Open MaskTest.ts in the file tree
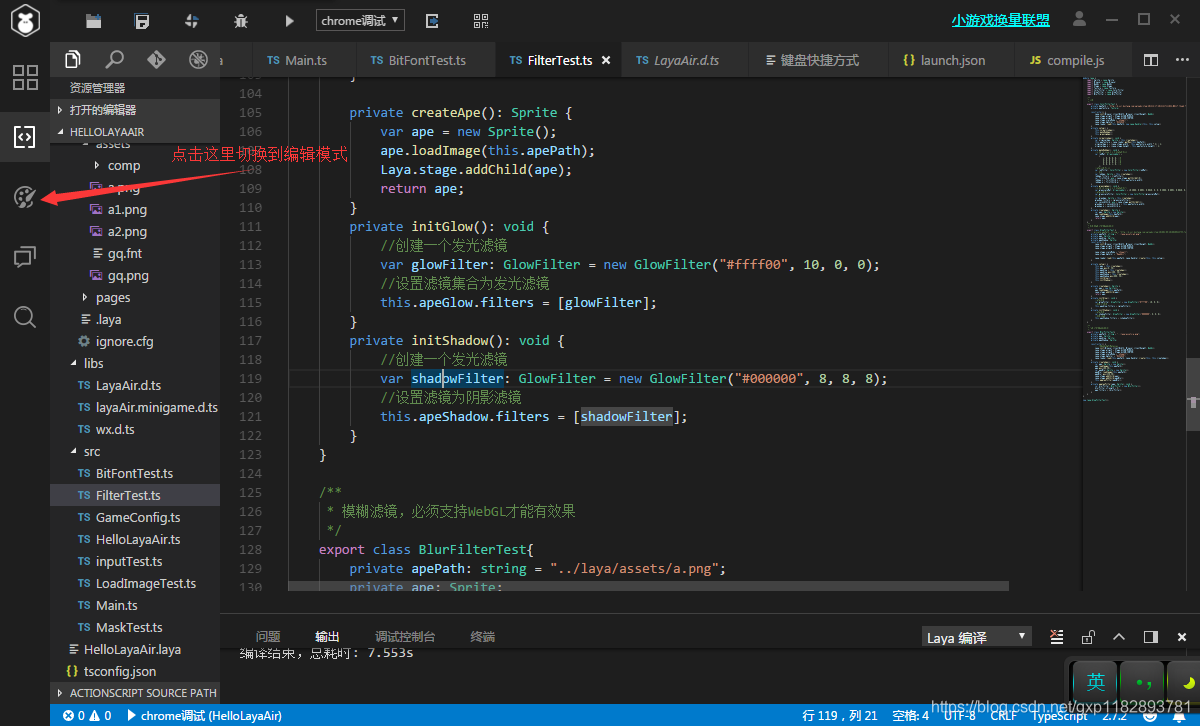 click(129, 627)
